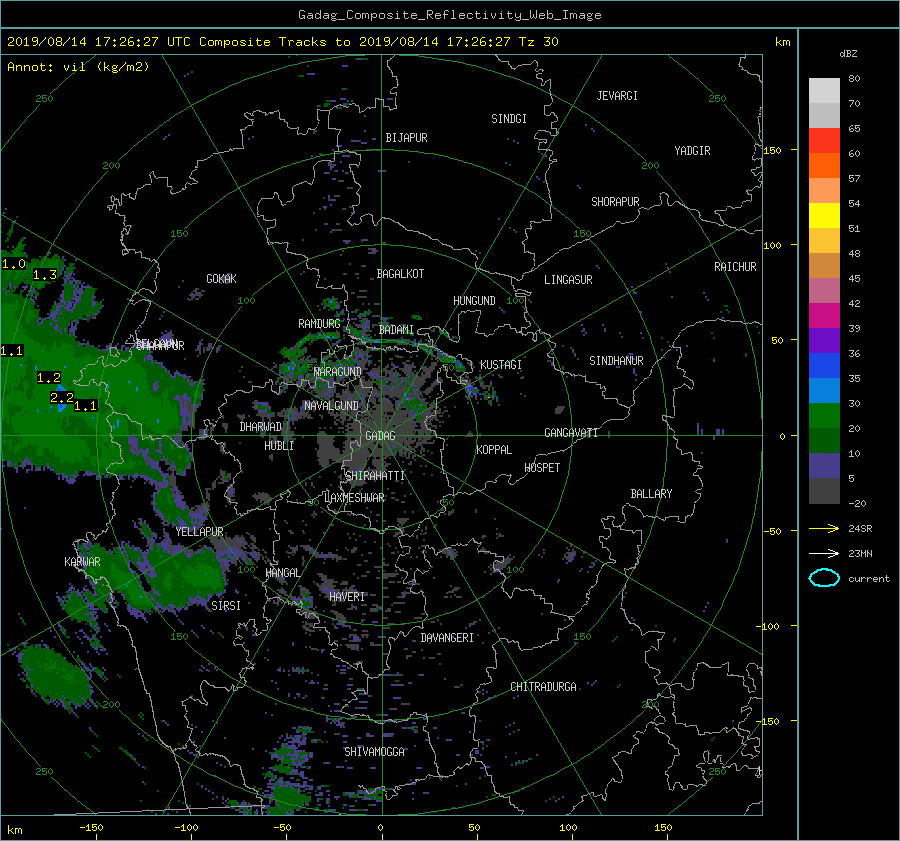The image size is (900, 841).
Task: Click the SIRSI city label
Action: pos(226,606)
